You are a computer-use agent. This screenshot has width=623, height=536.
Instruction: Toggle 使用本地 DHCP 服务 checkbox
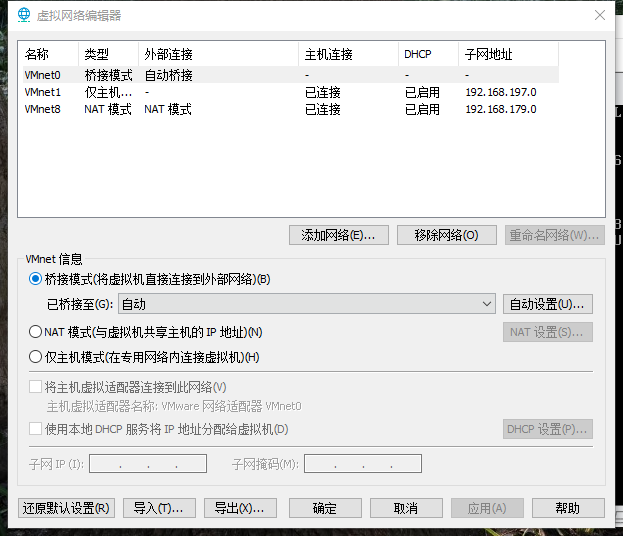pos(35,429)
